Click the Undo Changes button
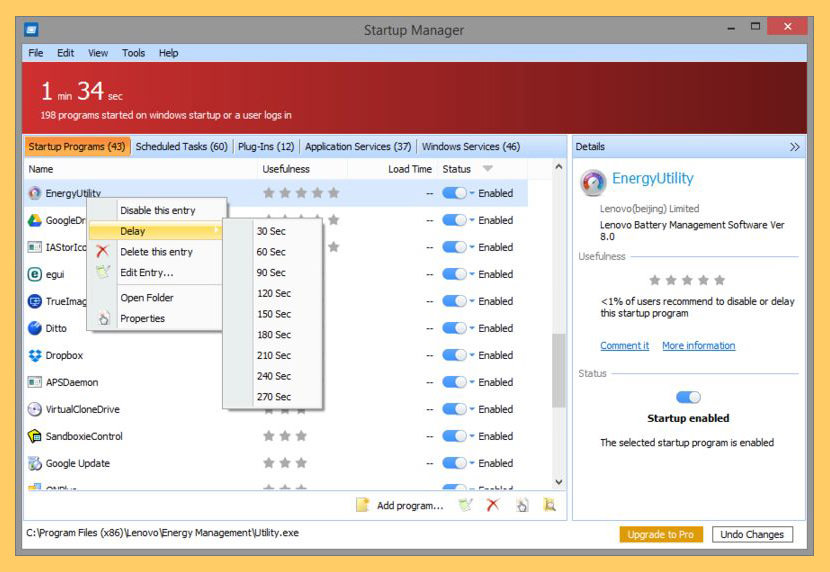830x572 pixels. 752,534
